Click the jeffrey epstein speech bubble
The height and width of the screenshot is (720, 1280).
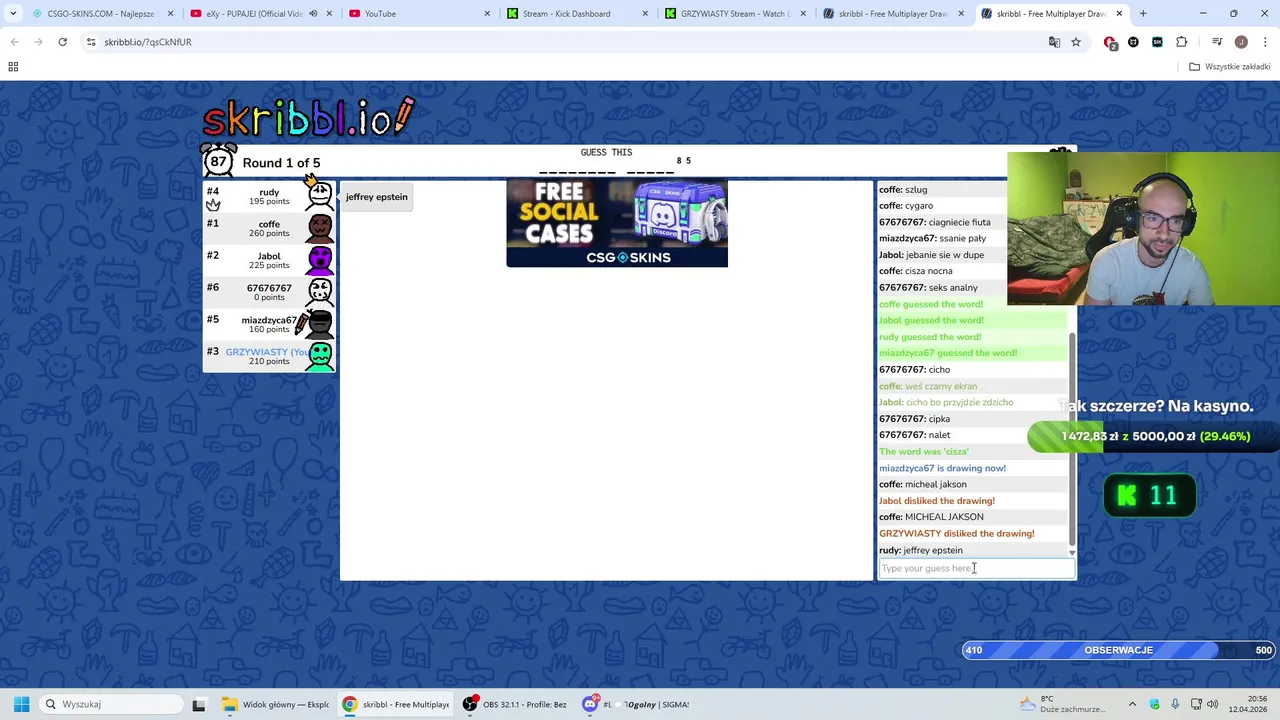[x=376, y=197]
